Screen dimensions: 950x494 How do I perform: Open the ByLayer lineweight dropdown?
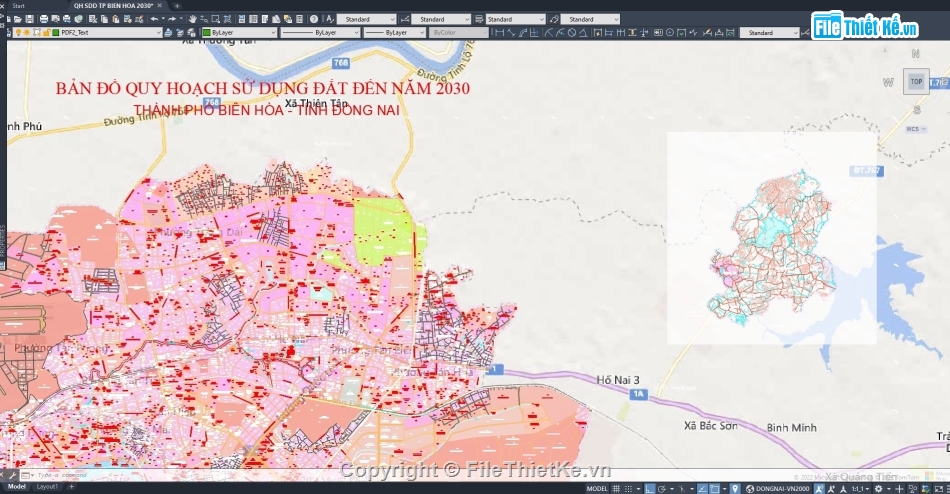(395, 33)
